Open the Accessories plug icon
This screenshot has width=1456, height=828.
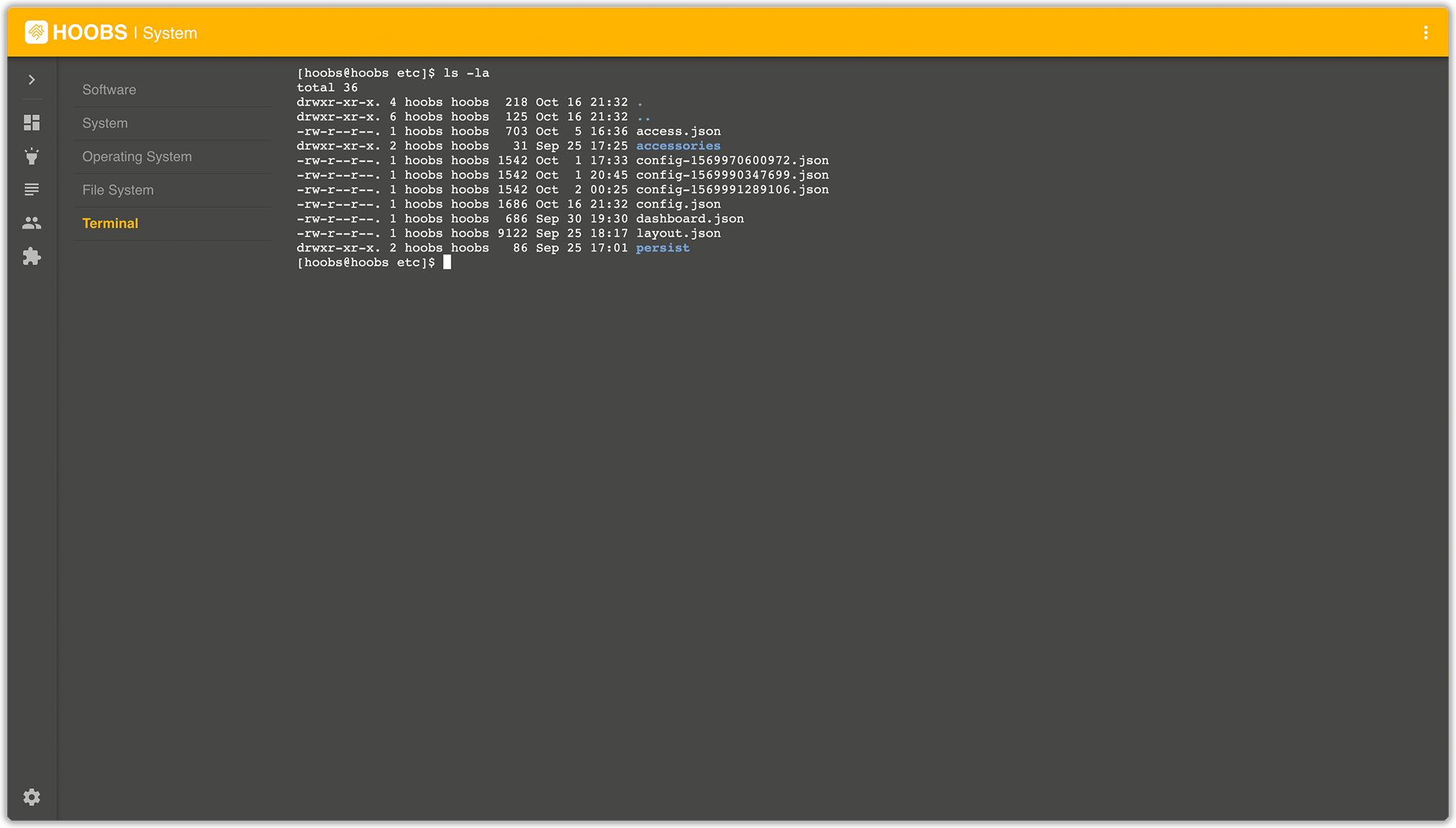32,156
